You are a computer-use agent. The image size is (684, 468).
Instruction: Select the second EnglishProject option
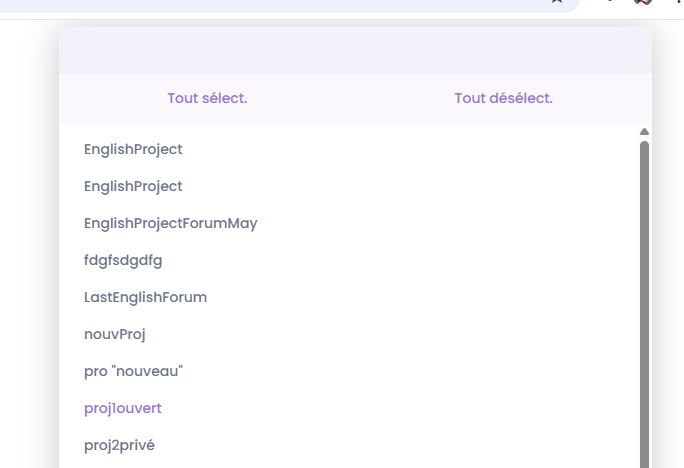pos(133,186)
